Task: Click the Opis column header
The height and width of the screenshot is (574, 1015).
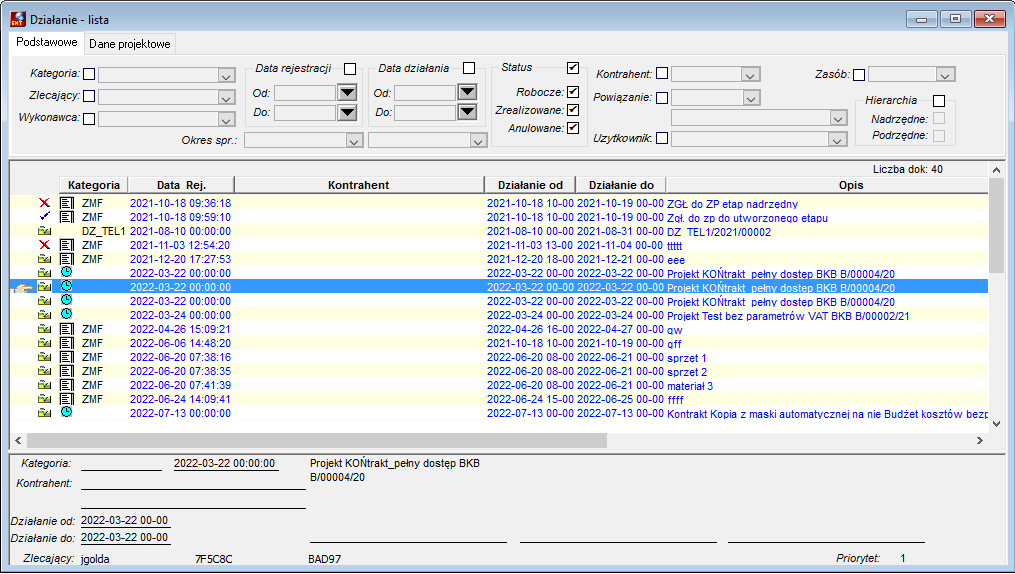Action: click(827, 185)
